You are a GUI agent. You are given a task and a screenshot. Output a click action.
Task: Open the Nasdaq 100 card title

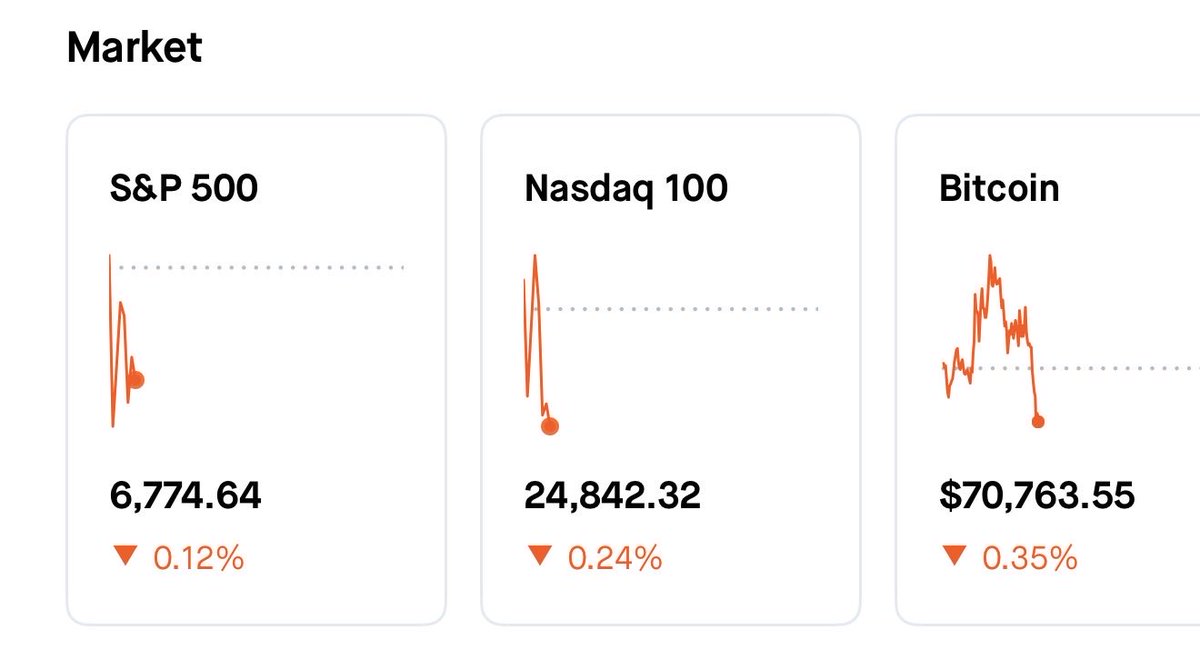pos(626,188)
